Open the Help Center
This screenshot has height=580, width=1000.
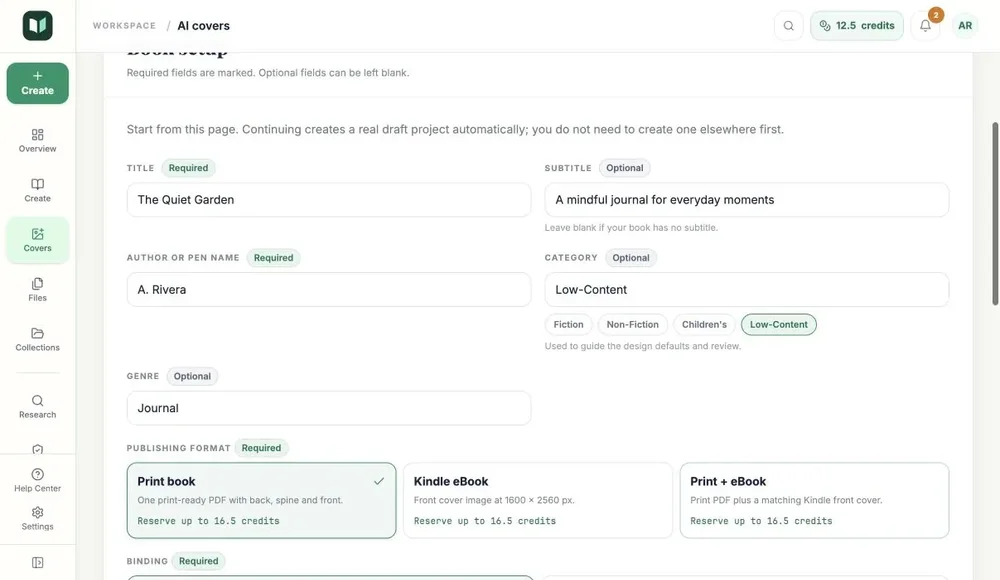tap(38, 480)
